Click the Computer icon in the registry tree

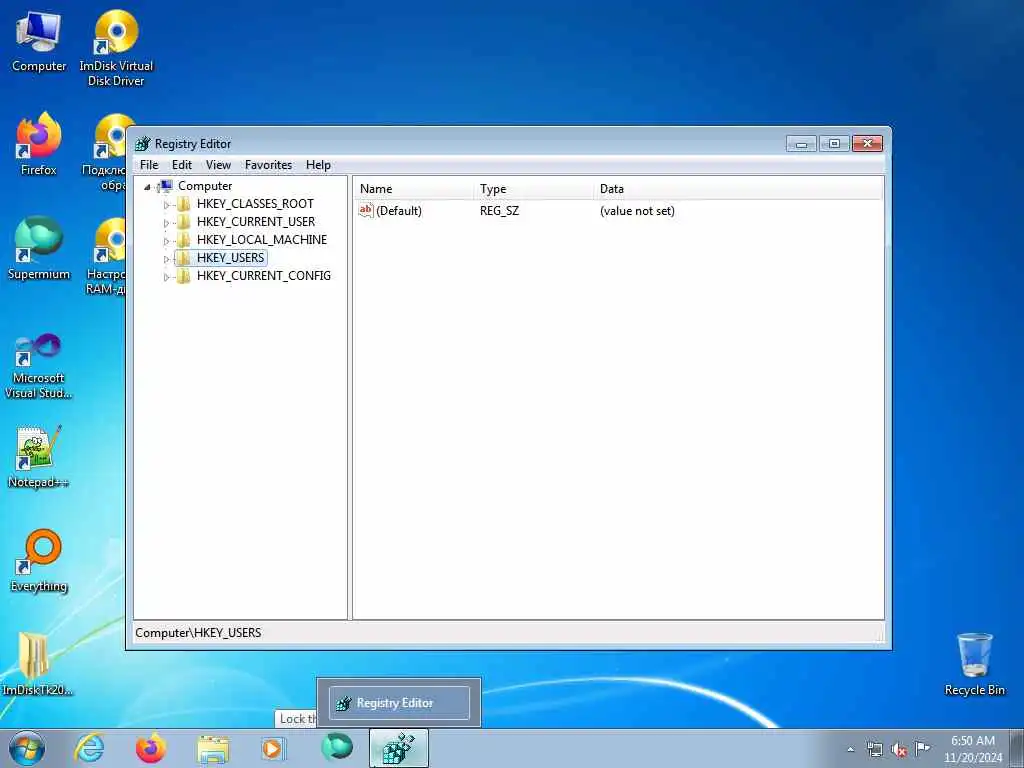(x=165, y=186)
